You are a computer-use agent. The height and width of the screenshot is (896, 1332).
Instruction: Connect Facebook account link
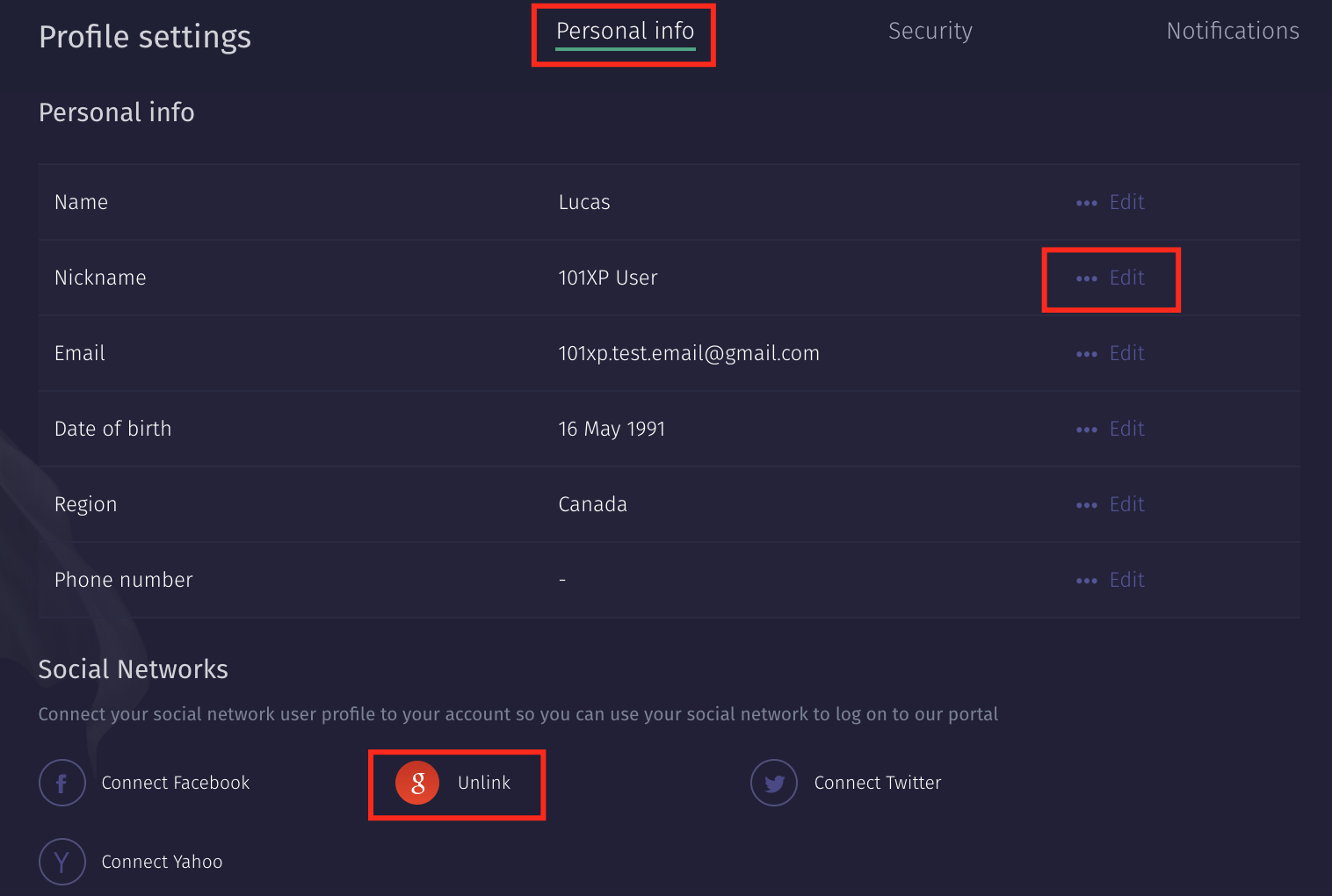pos(176,783)
